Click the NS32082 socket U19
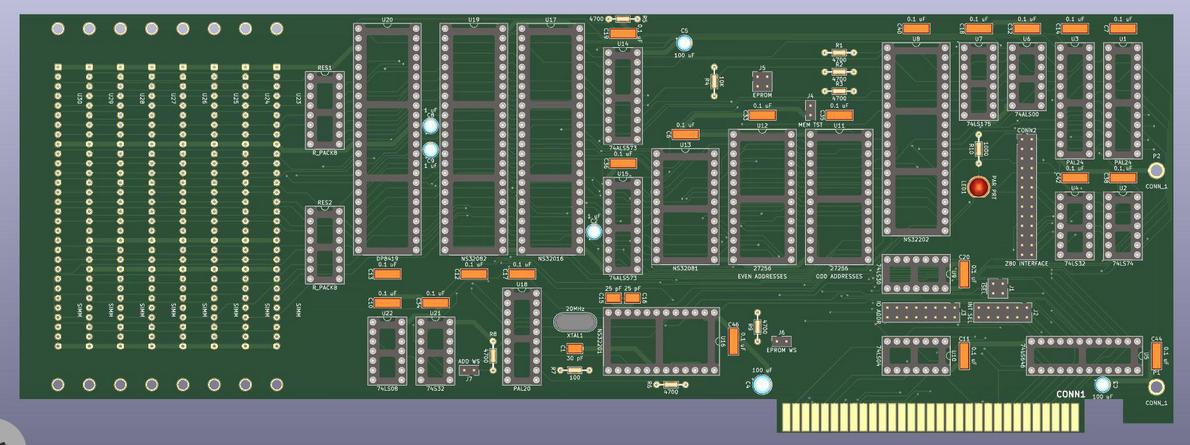Image resolution: width=1190 pixels, height=445 pixels. click(473, 138)
